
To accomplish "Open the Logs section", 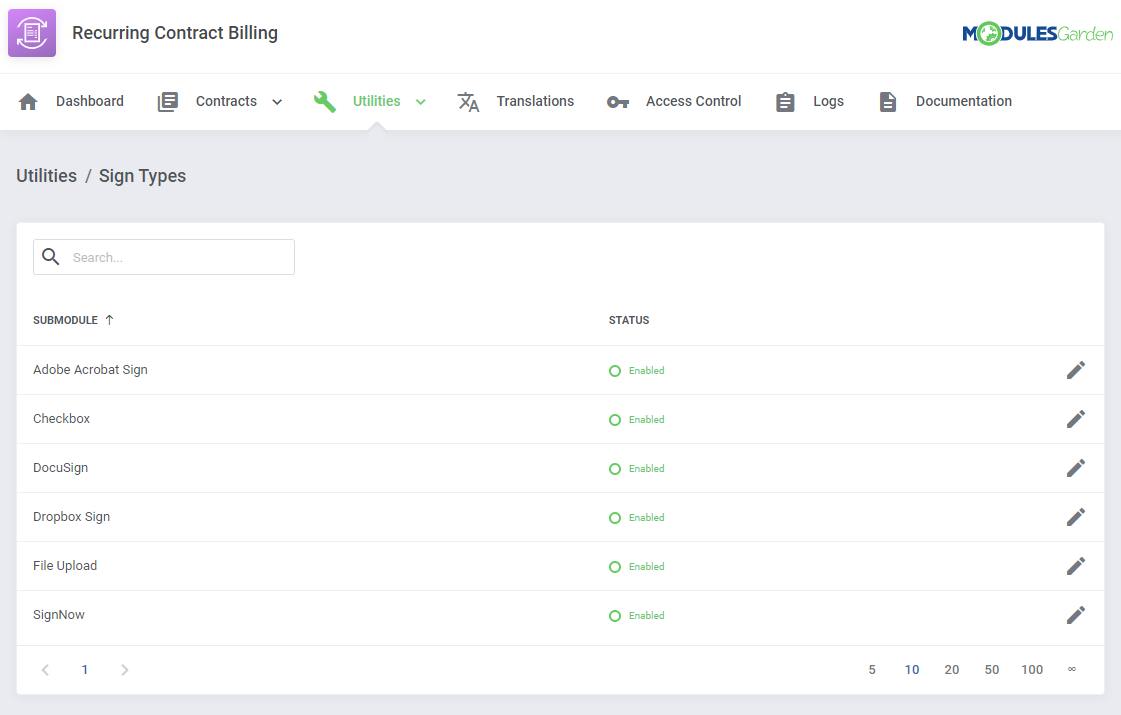I will click(x=828, y=102).
